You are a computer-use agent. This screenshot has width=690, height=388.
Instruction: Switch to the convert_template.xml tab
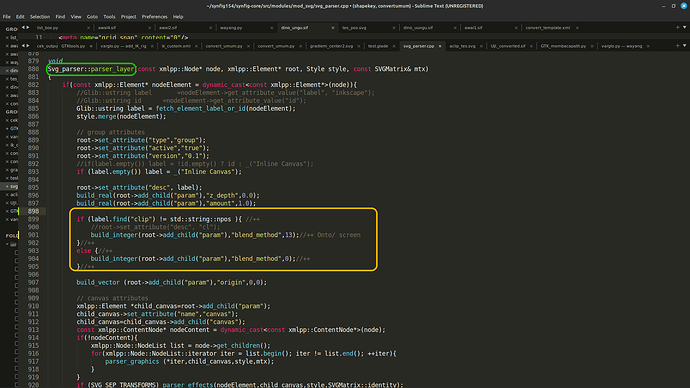tap(547, 28)
